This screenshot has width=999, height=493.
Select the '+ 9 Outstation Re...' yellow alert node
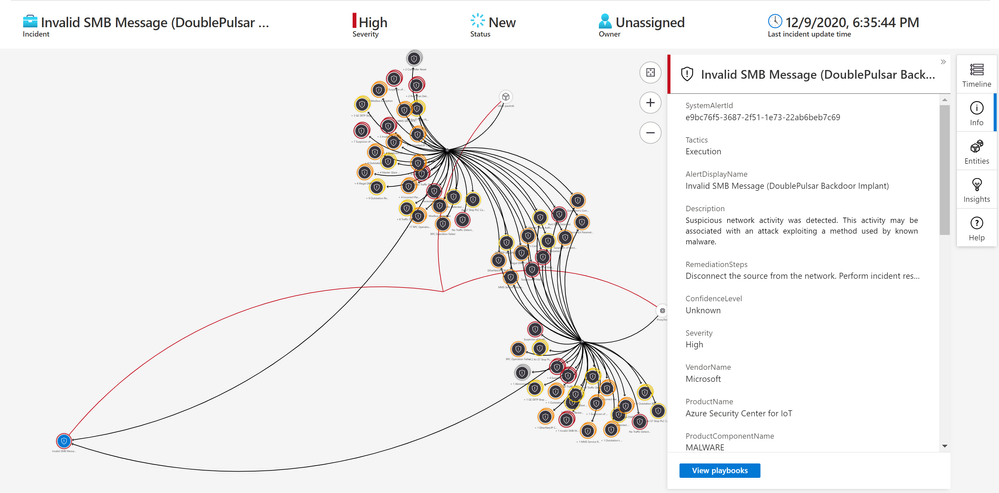coord(377,187)
